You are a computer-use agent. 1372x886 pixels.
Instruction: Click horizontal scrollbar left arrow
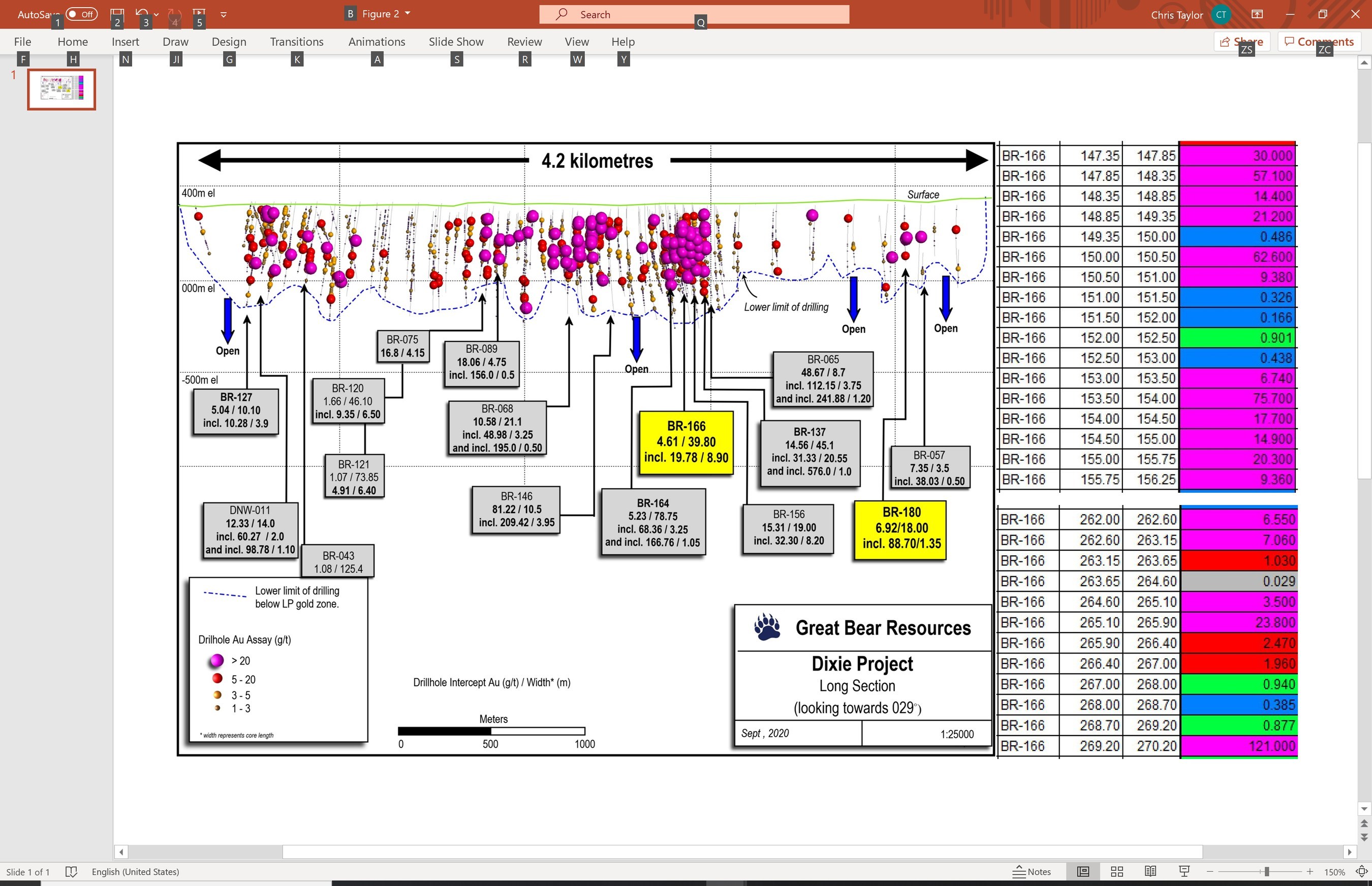[x=121, y=851]
